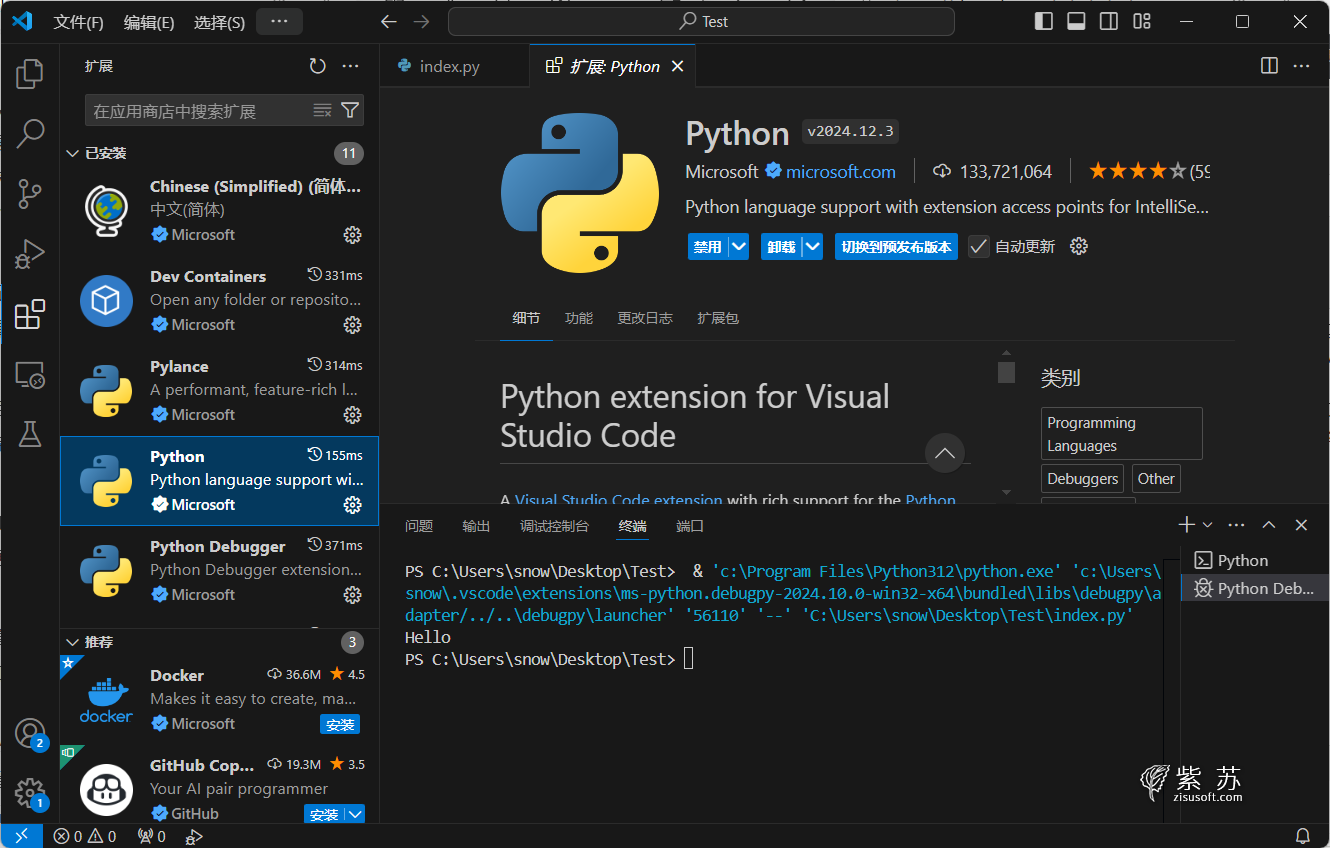This screenshot has height=848, width=1330.
Task: Open the Testing flask icon
Action: point(30,434)
